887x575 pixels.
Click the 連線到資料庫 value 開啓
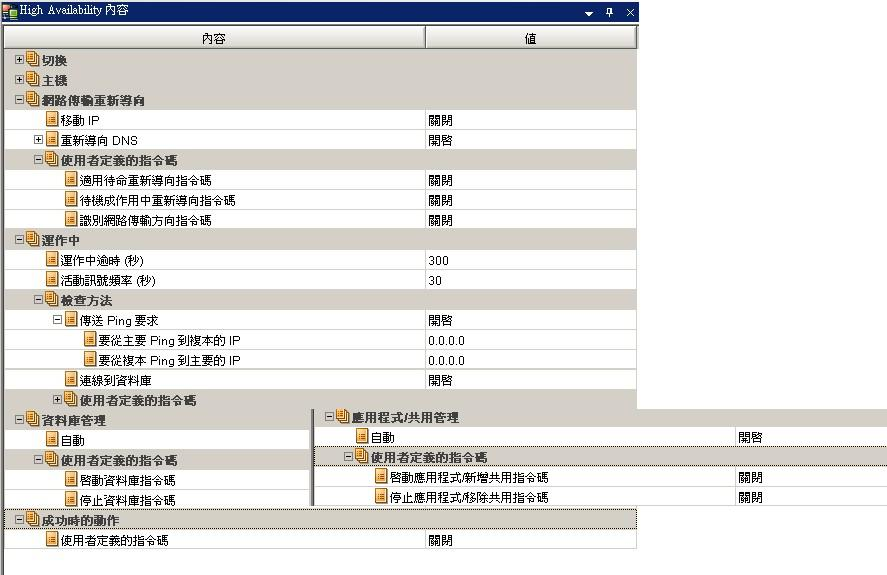440,380
